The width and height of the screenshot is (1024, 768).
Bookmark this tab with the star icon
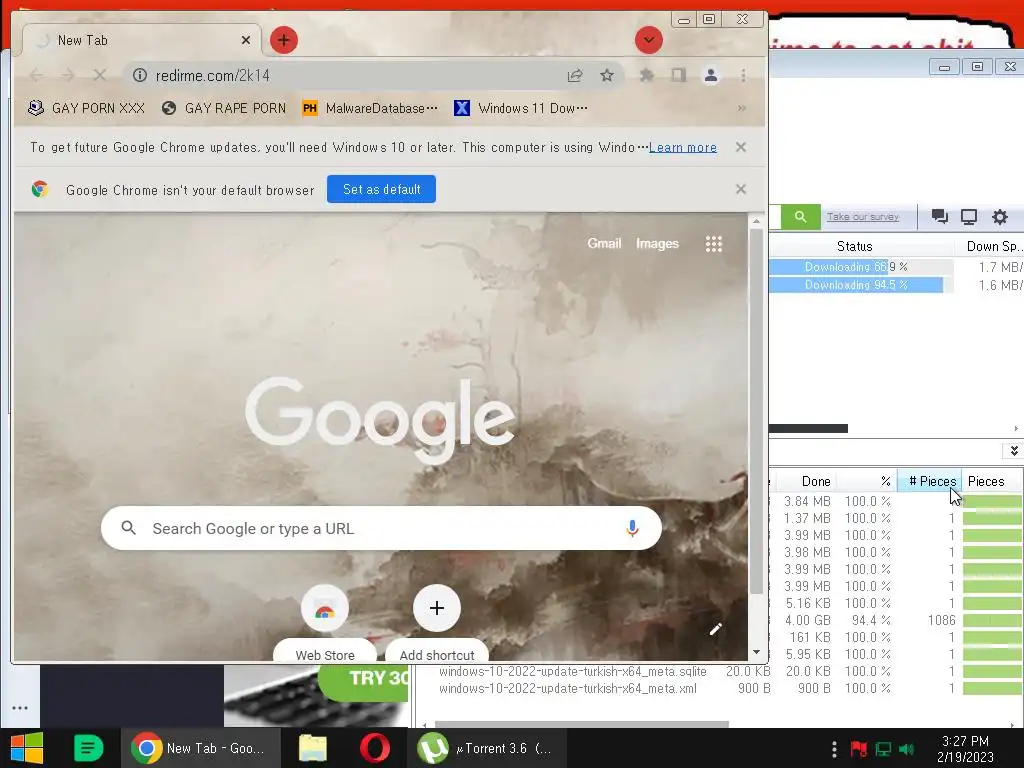tap(607, 76)
